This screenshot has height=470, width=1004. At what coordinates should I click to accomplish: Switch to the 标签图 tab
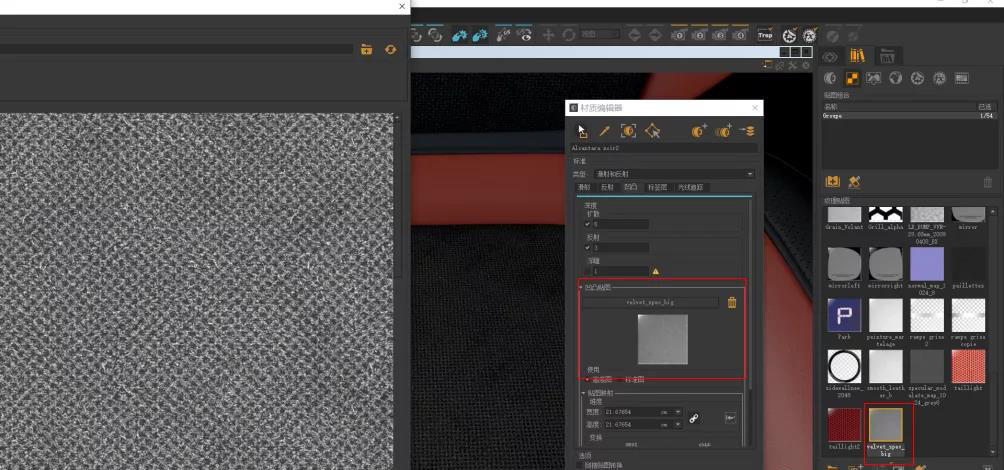pyautogui.click(x=657, y=187)
